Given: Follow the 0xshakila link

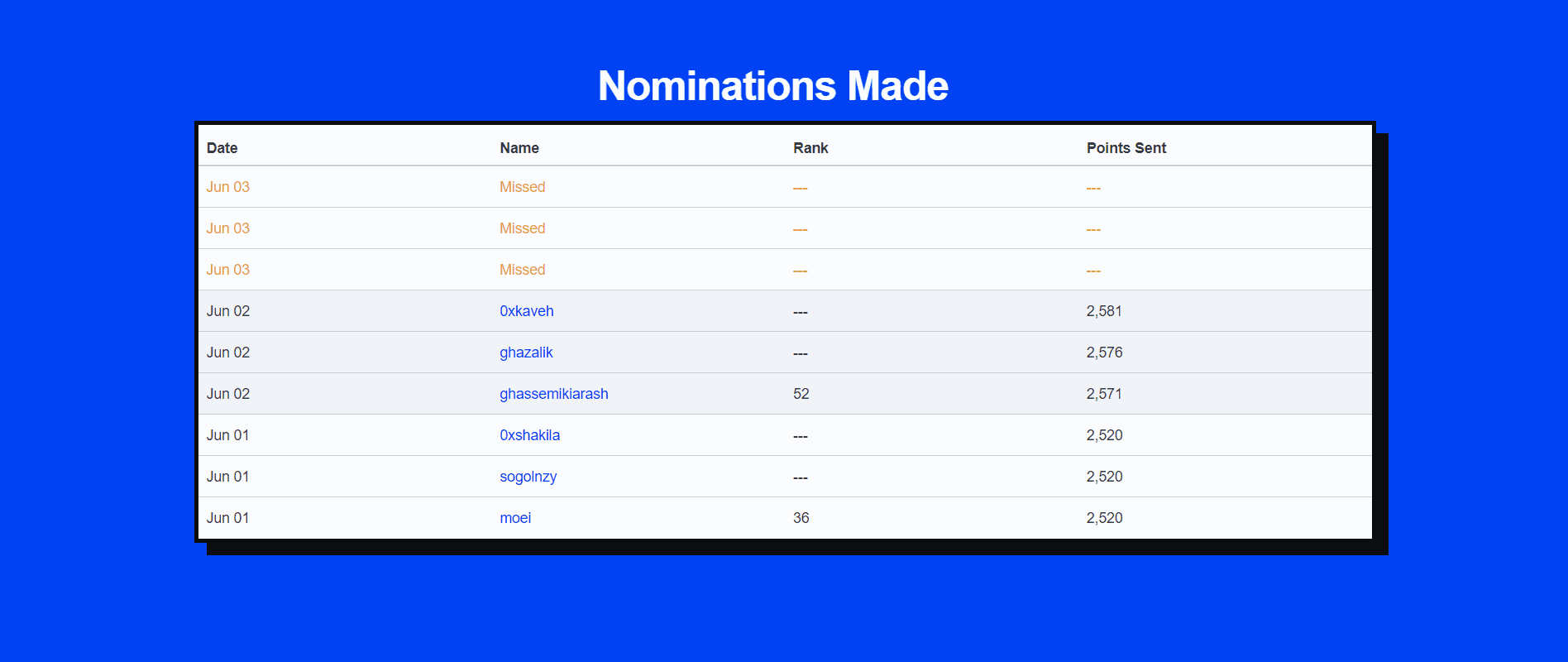Looking at the screenshot, I should [529, 435].
